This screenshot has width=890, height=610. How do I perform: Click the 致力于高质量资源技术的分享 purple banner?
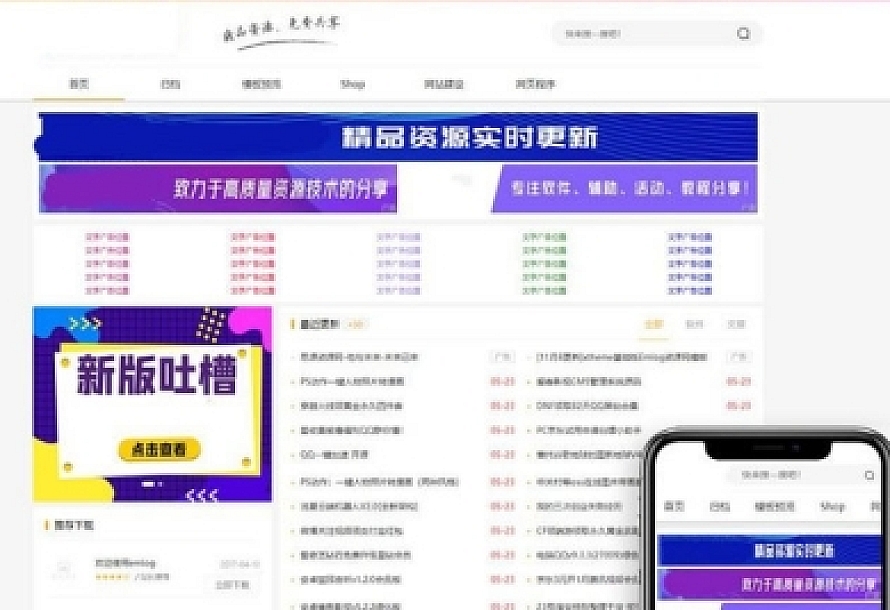(x=218, y=189)
